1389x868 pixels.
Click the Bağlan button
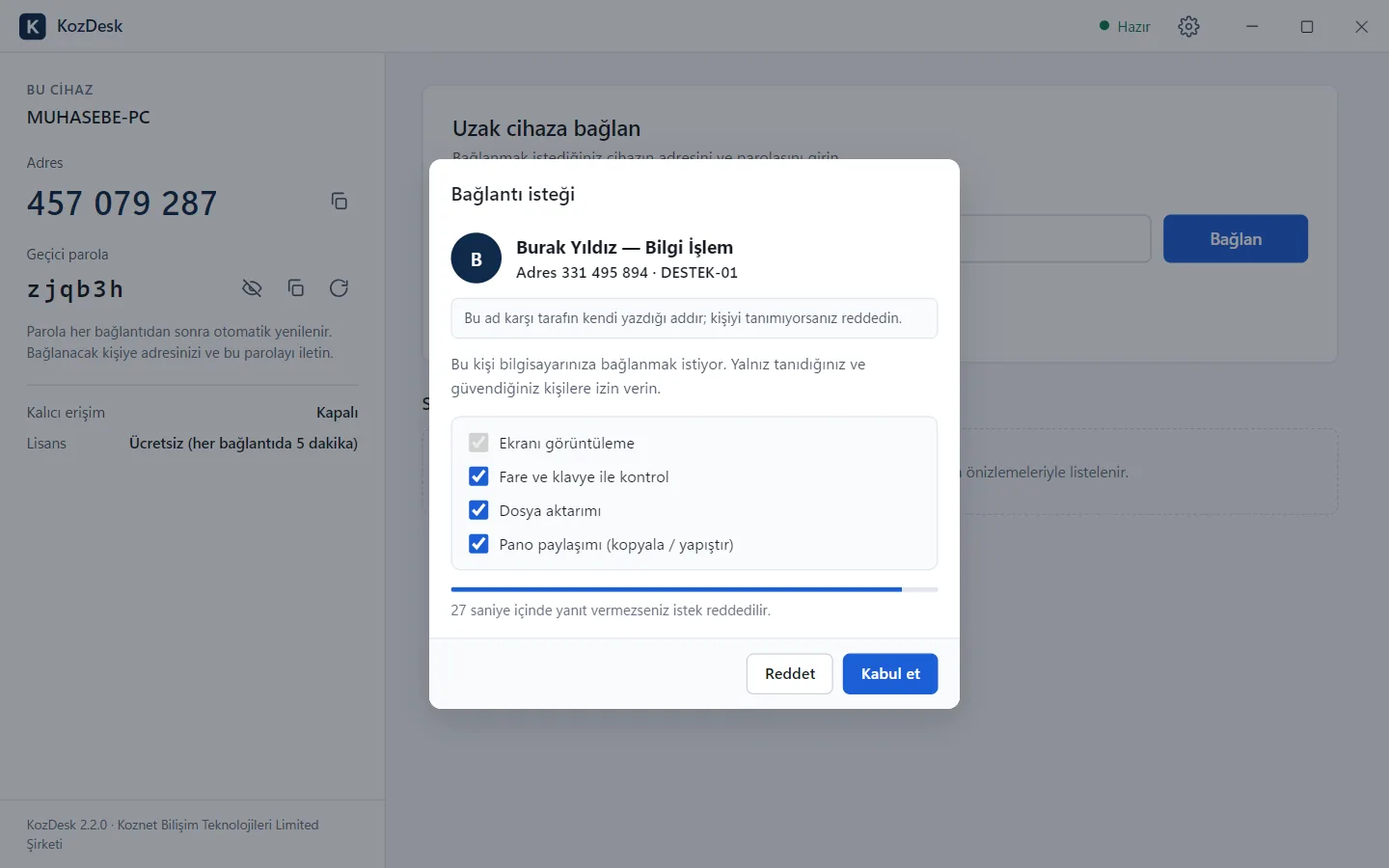pyautogui.click(x=1236, y=239)
